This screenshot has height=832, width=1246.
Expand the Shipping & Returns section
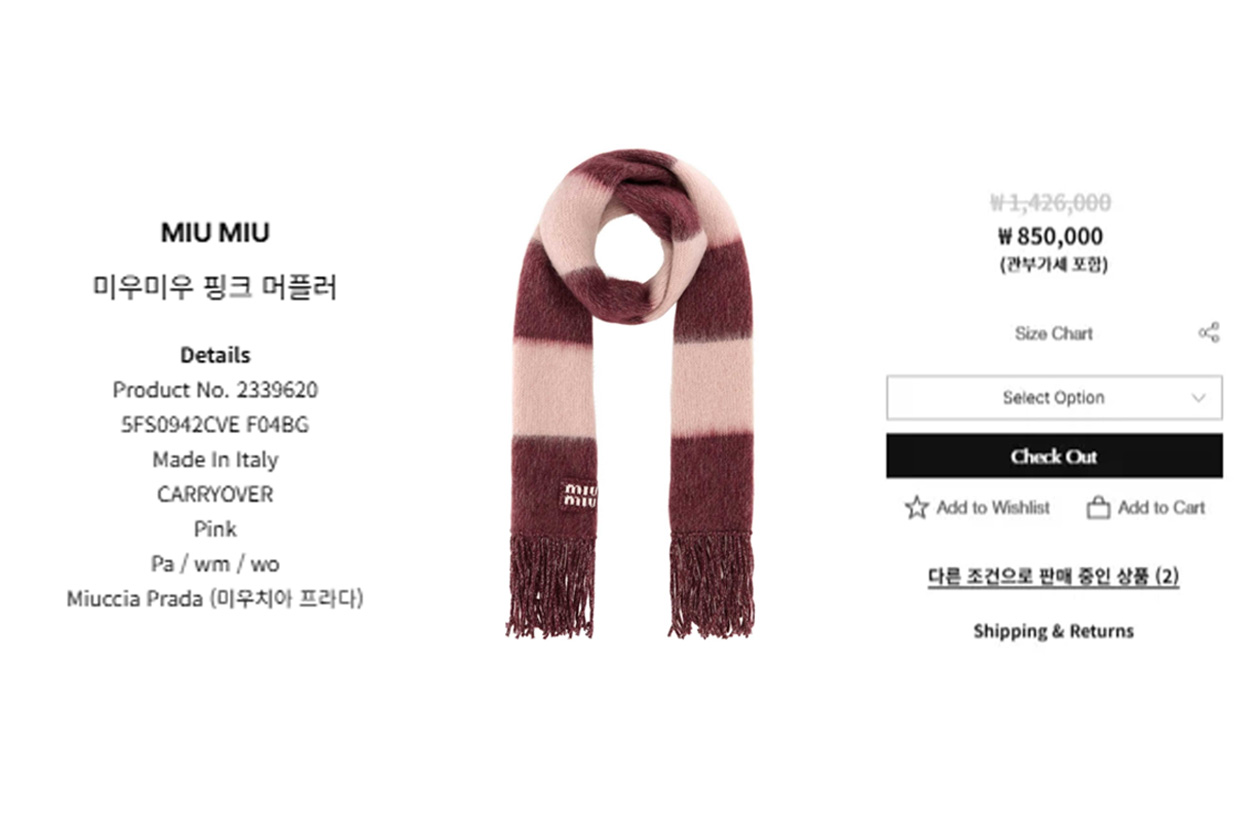point(1054,631)
